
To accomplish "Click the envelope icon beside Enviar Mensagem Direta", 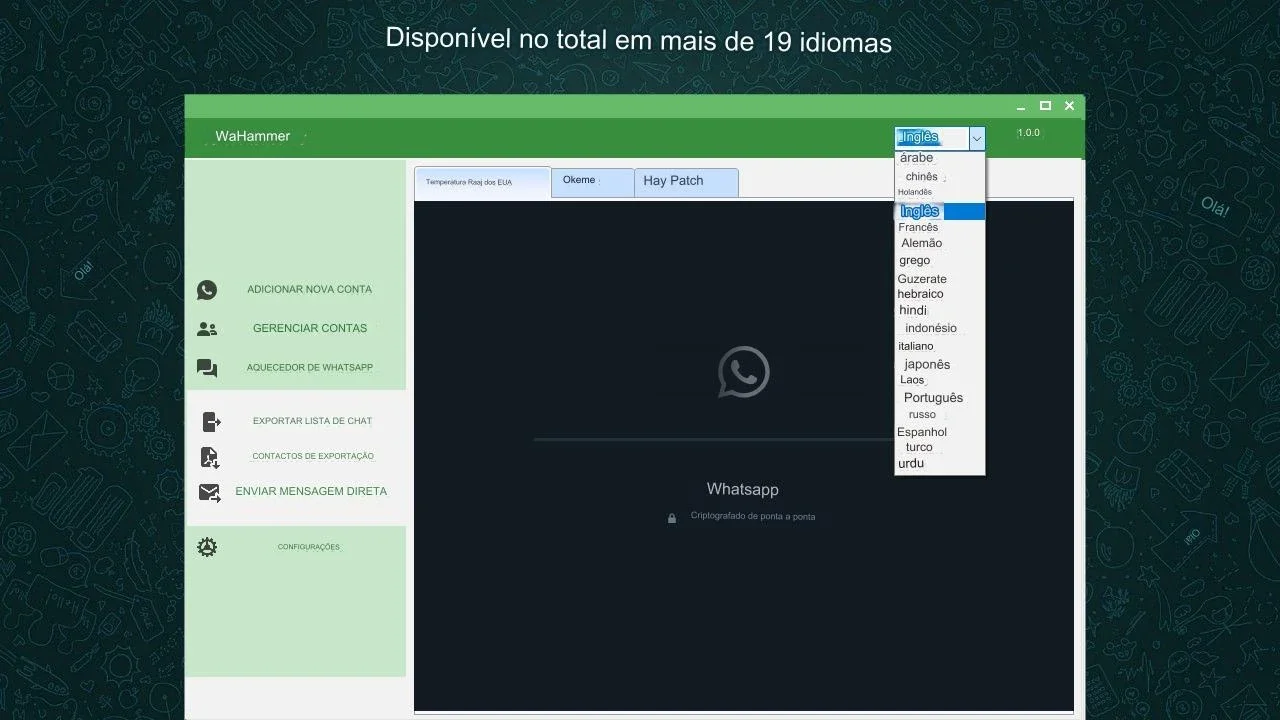I will coord(209,492).
